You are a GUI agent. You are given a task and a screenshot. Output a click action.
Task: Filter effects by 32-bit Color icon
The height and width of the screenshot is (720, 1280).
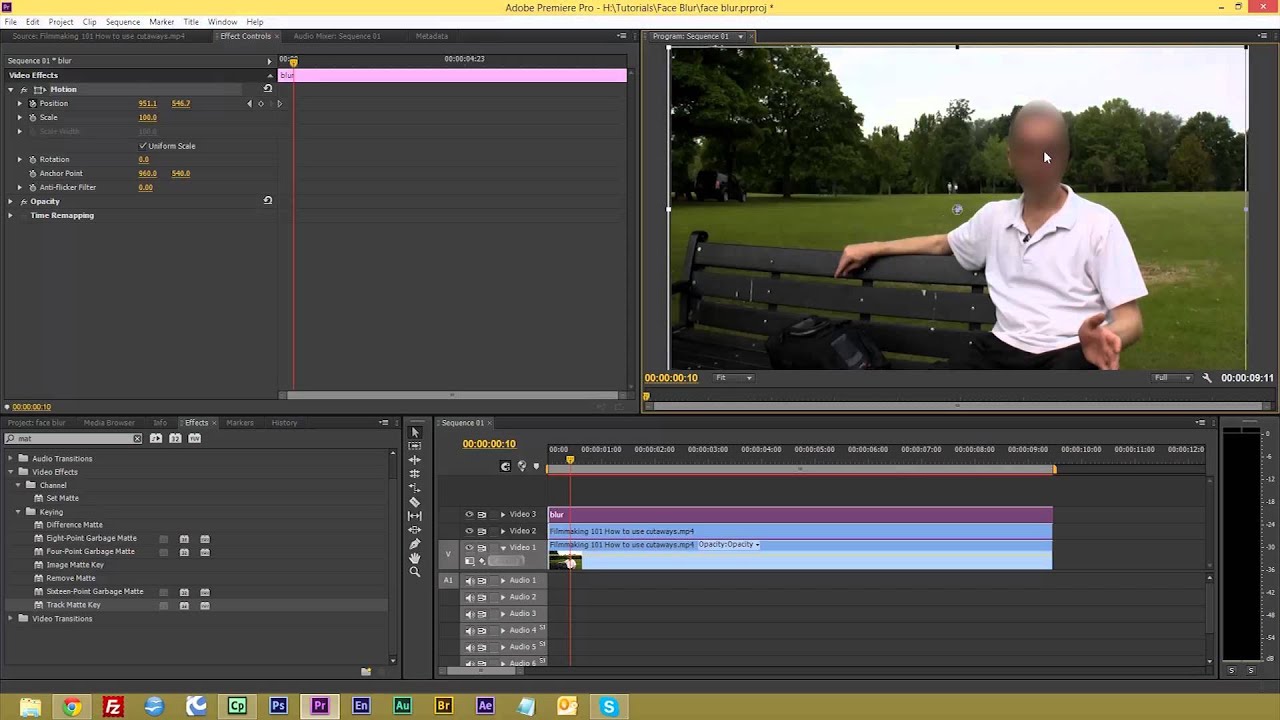(x=175, y=438)
